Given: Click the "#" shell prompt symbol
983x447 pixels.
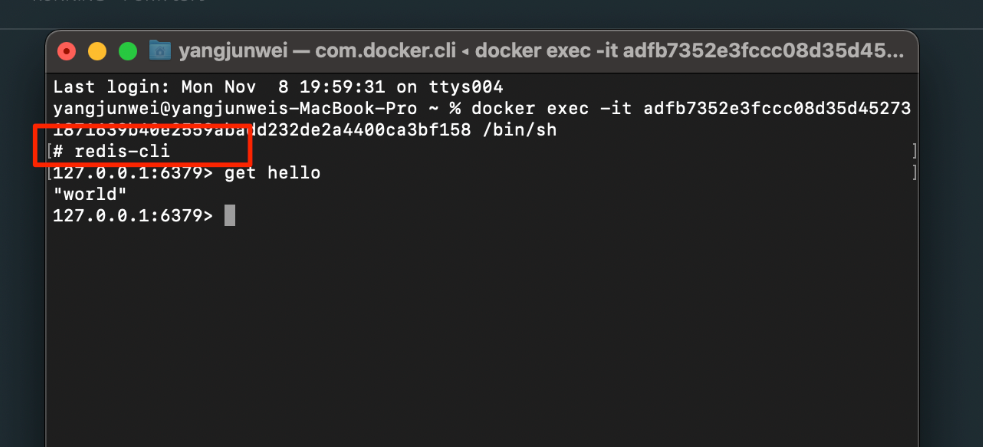Looking at the screenshot, I should point(58,152).
